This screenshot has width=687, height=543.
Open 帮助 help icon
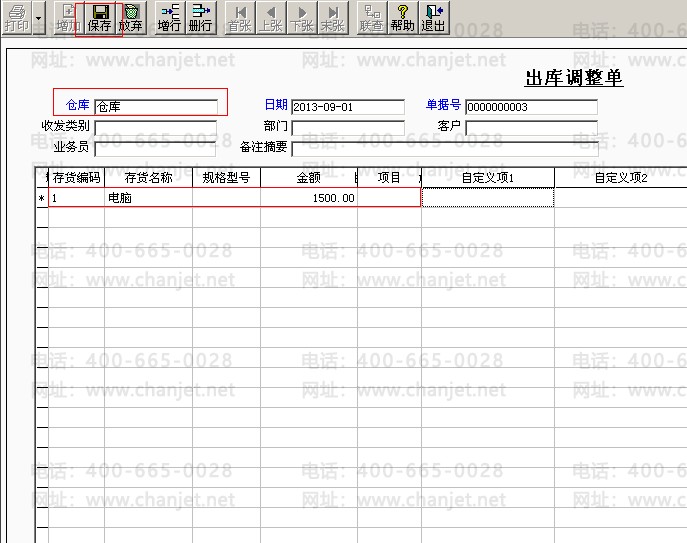pos(403,18)
